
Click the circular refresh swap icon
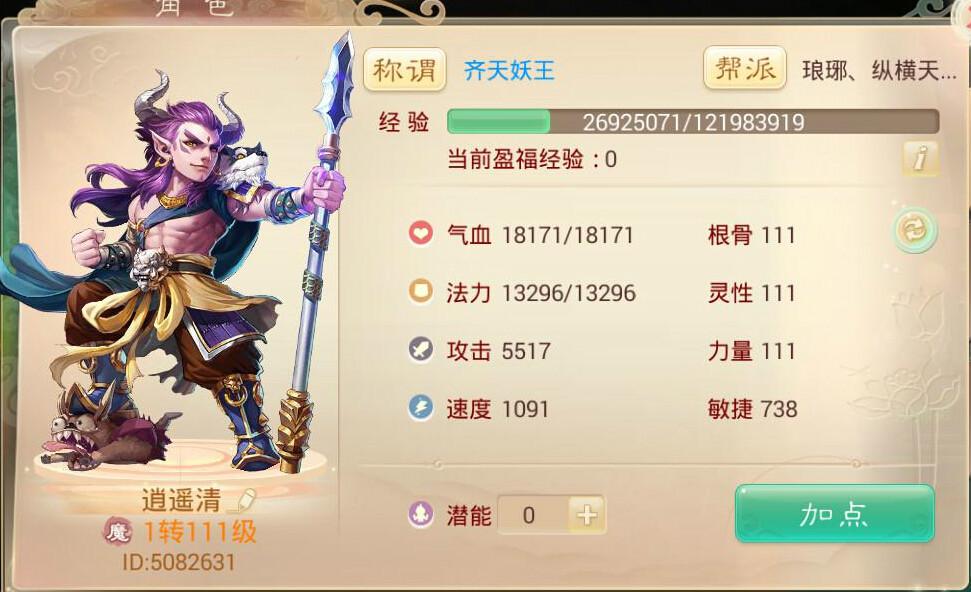(x=915, y=231)
